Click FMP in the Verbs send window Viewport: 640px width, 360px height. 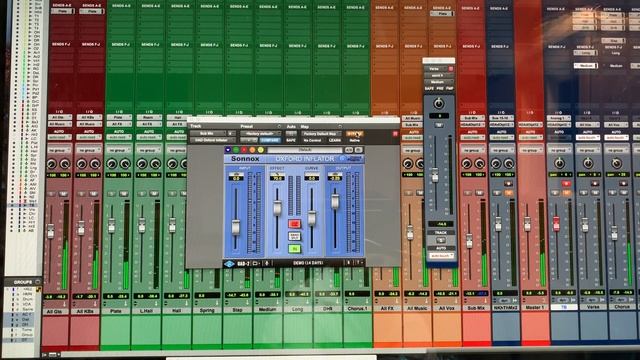(x=450, y=88)
